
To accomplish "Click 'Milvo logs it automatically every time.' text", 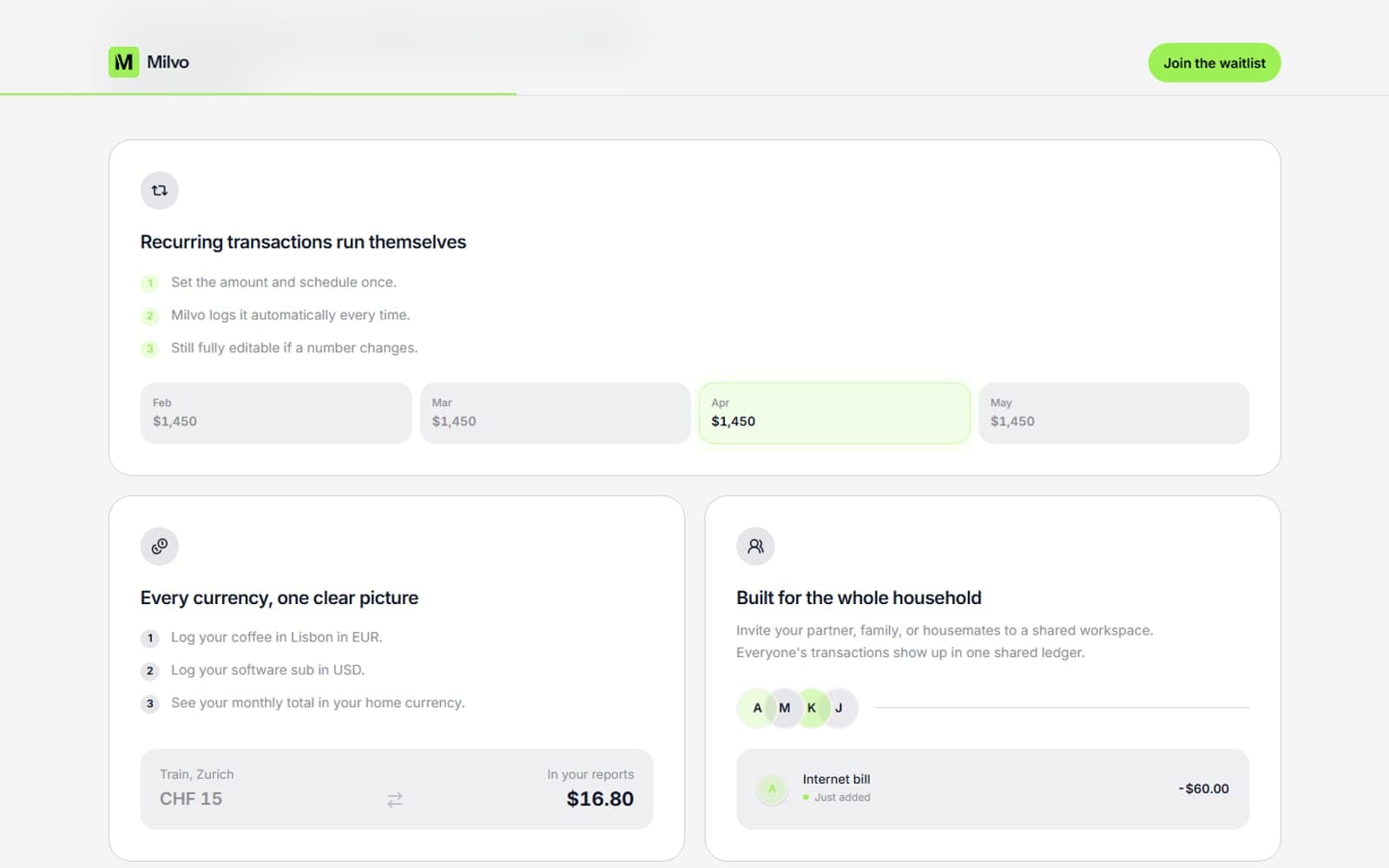I will coord(290,315).
